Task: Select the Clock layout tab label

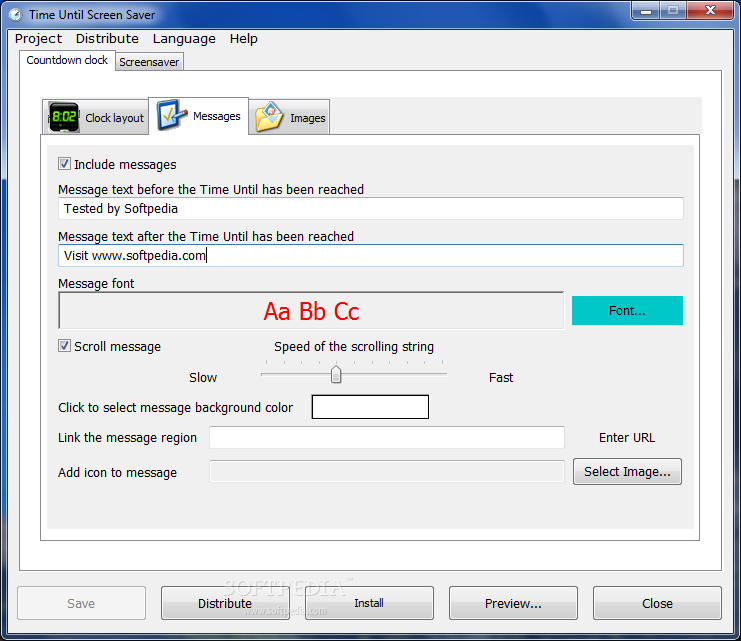Action: point(114,118)
